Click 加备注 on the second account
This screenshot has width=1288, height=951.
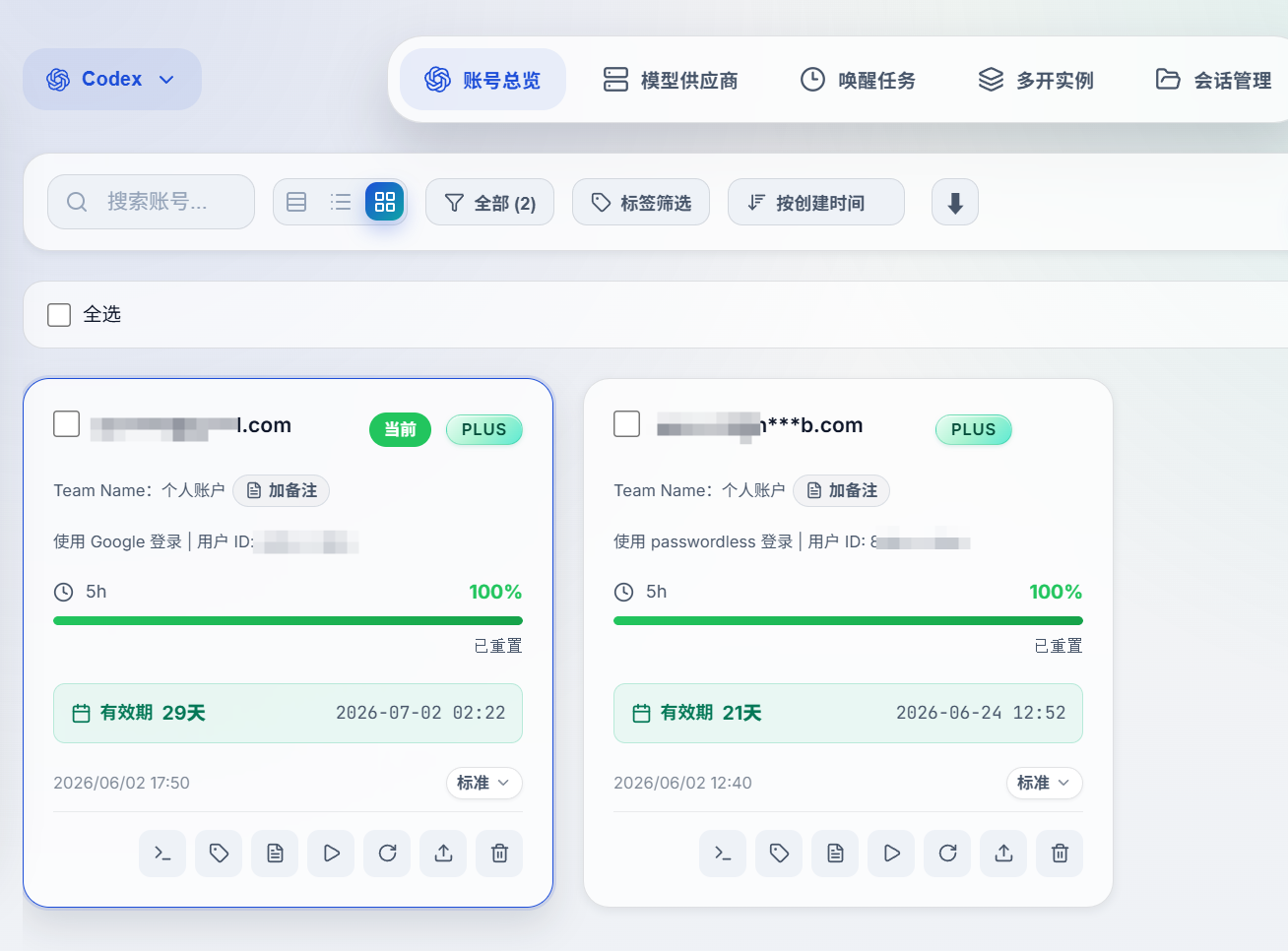(841, 490)
